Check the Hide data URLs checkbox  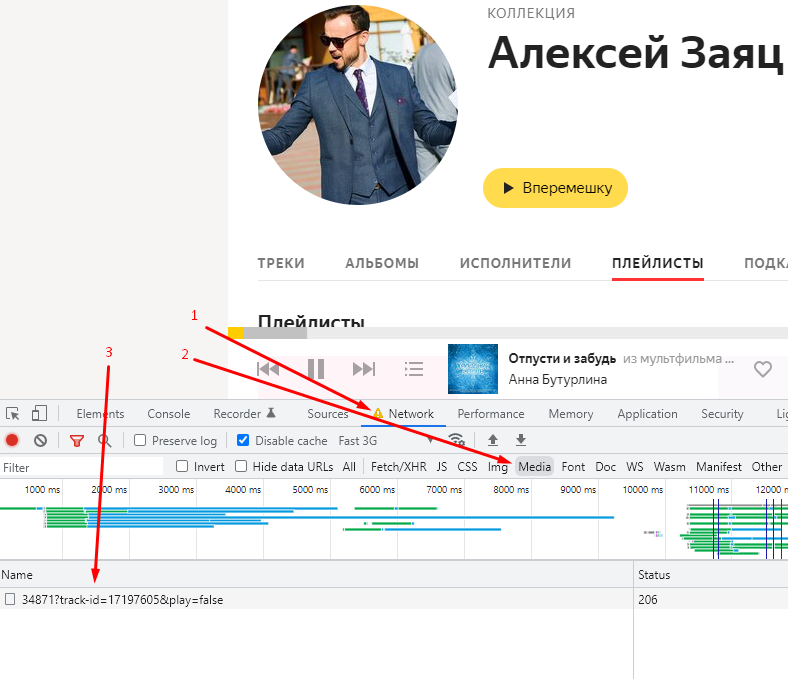click(241, 467)
